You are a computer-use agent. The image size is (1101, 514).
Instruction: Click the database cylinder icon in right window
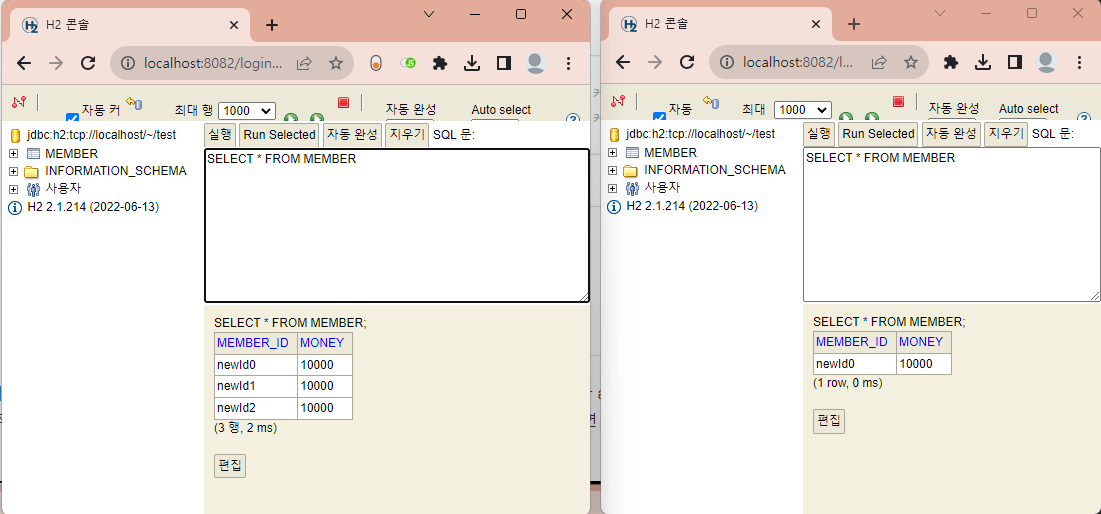click(x=614, y=134)
